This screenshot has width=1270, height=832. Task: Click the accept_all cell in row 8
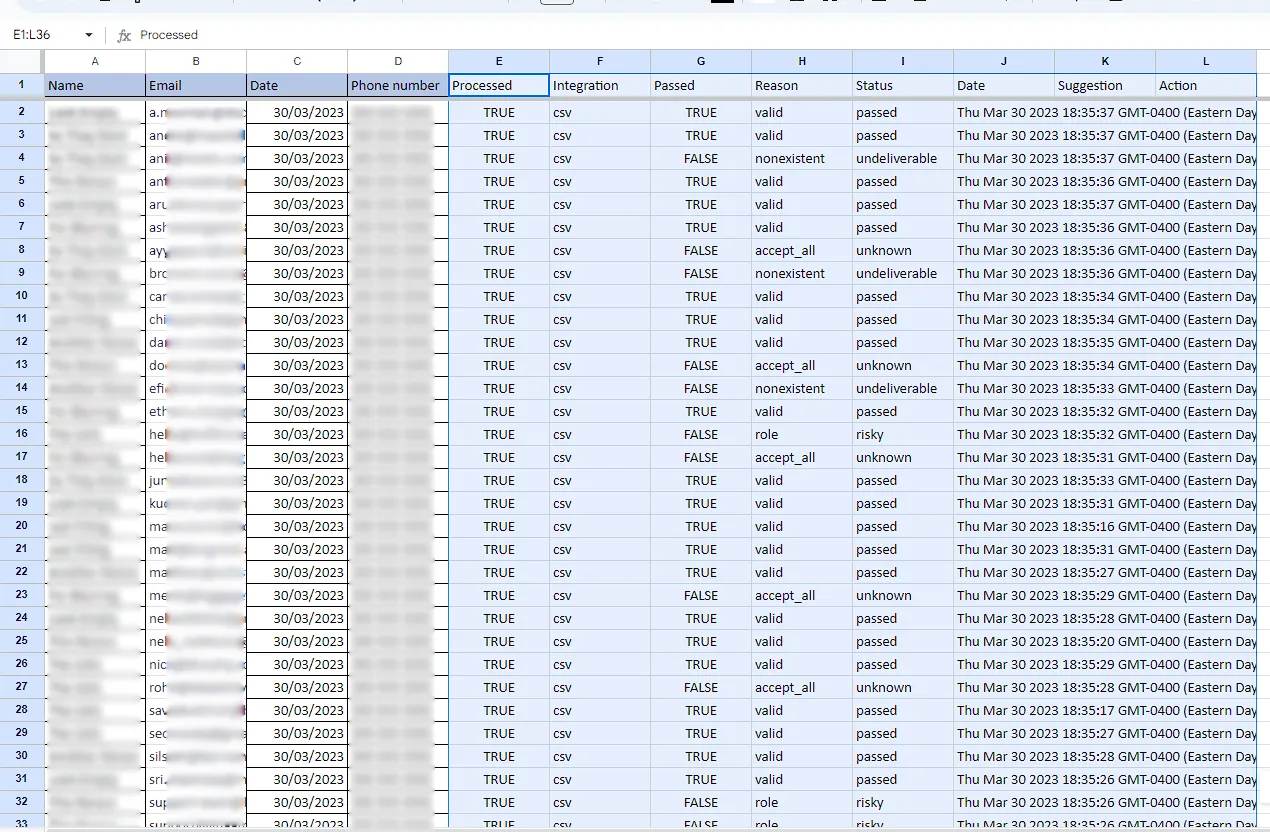coord(802,250)
